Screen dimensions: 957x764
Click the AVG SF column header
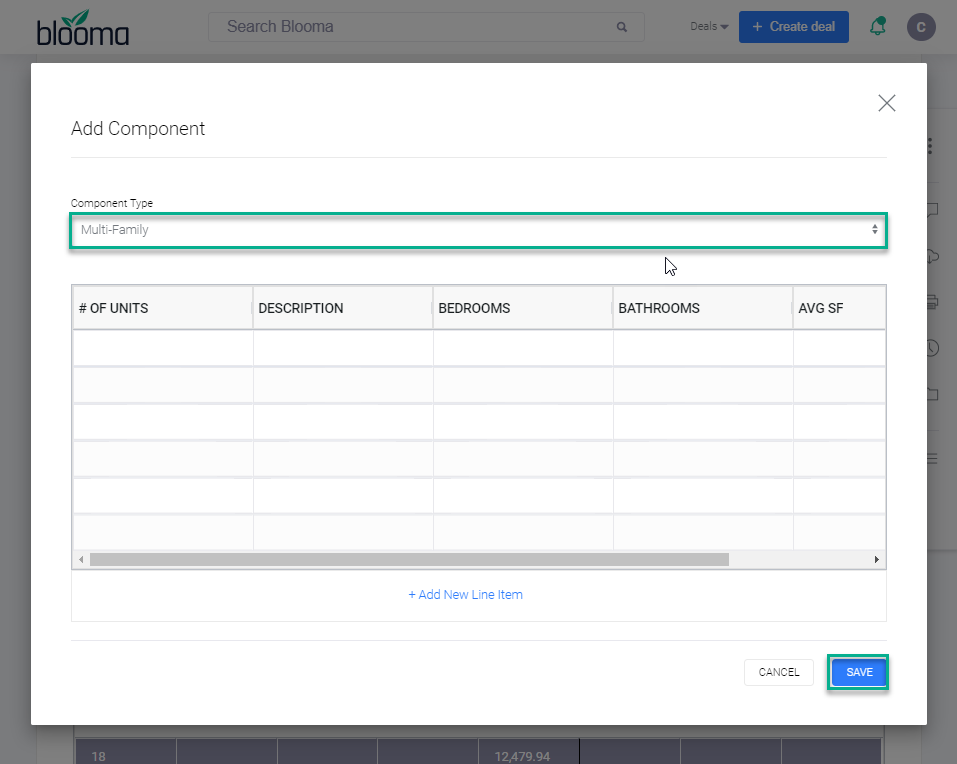839,308
